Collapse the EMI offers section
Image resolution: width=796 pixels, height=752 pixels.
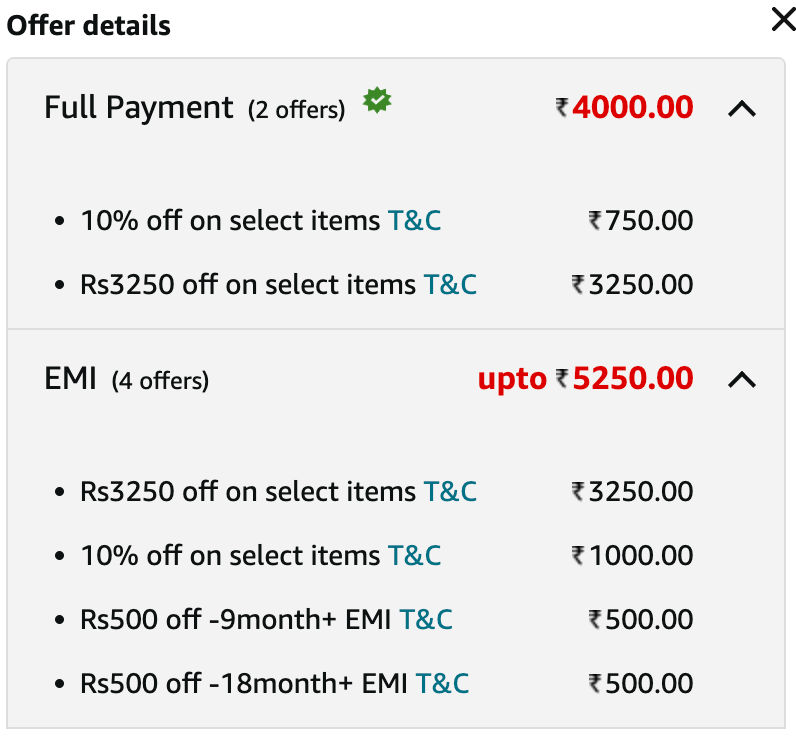coord(742,379)
